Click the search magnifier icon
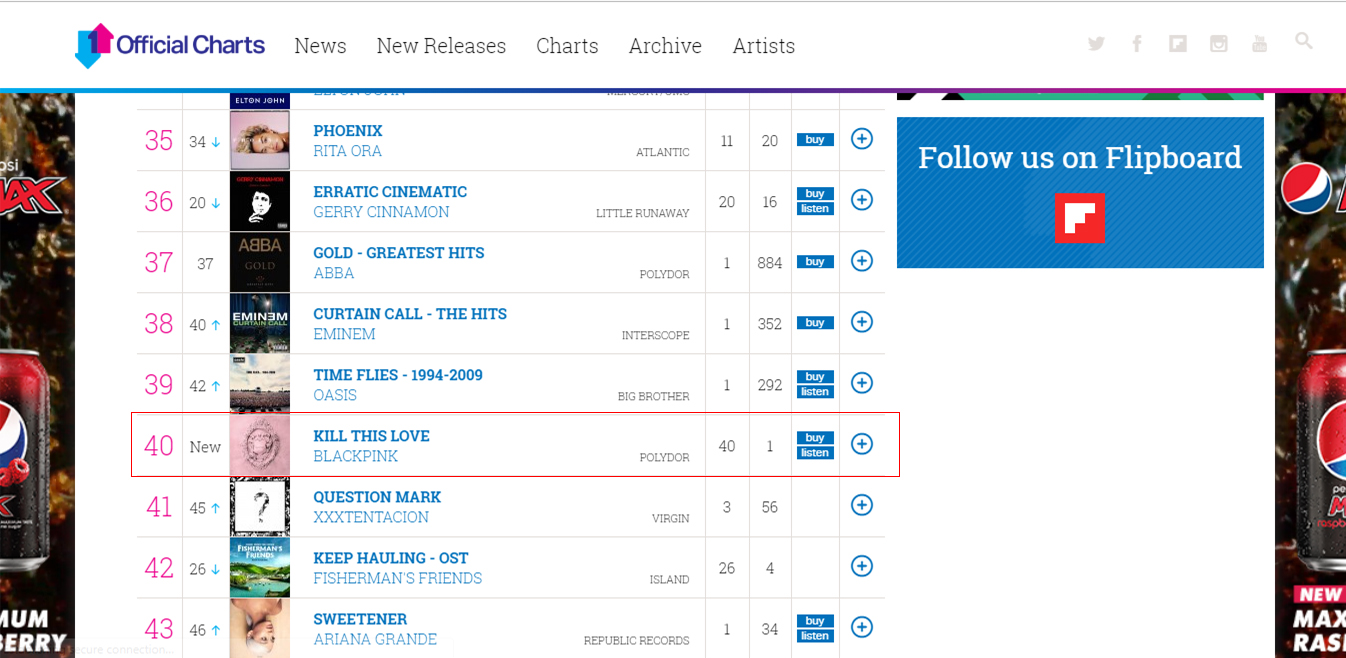Screen dimensions: 1346x658 click(x=1303, y=41)
